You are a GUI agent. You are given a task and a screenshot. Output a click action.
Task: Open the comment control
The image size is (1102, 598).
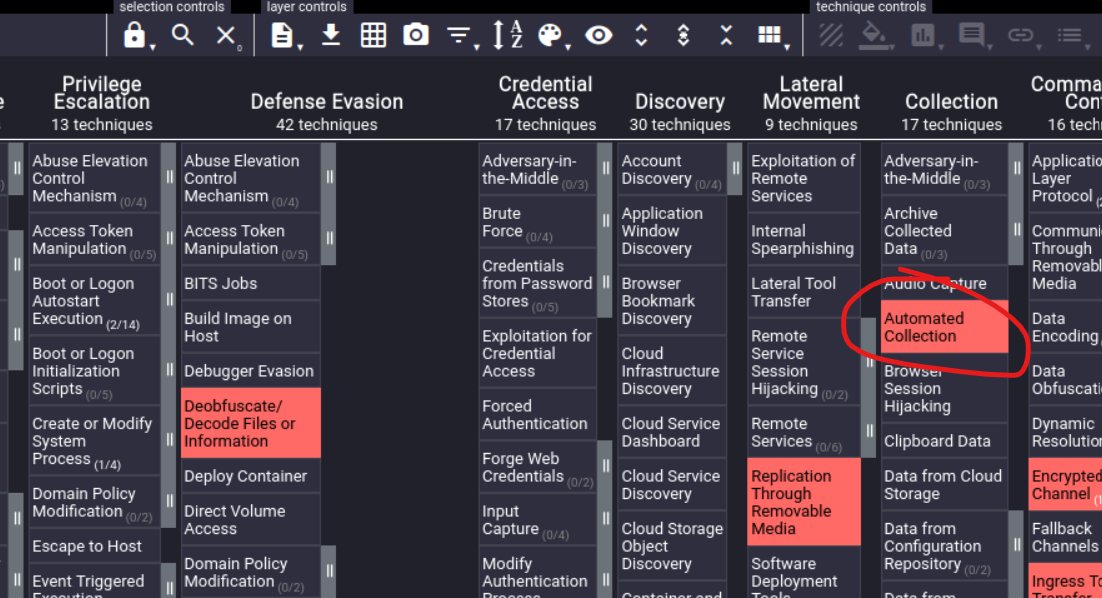click(972, 34)
